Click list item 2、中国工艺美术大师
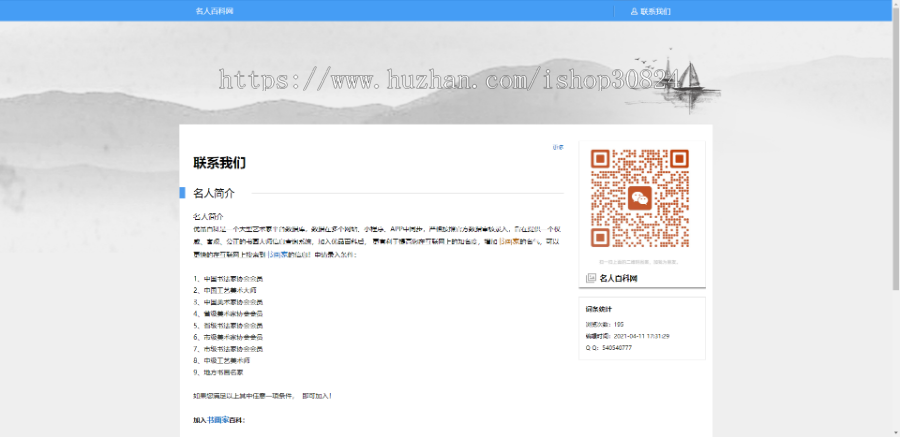 tap(225, 291)
